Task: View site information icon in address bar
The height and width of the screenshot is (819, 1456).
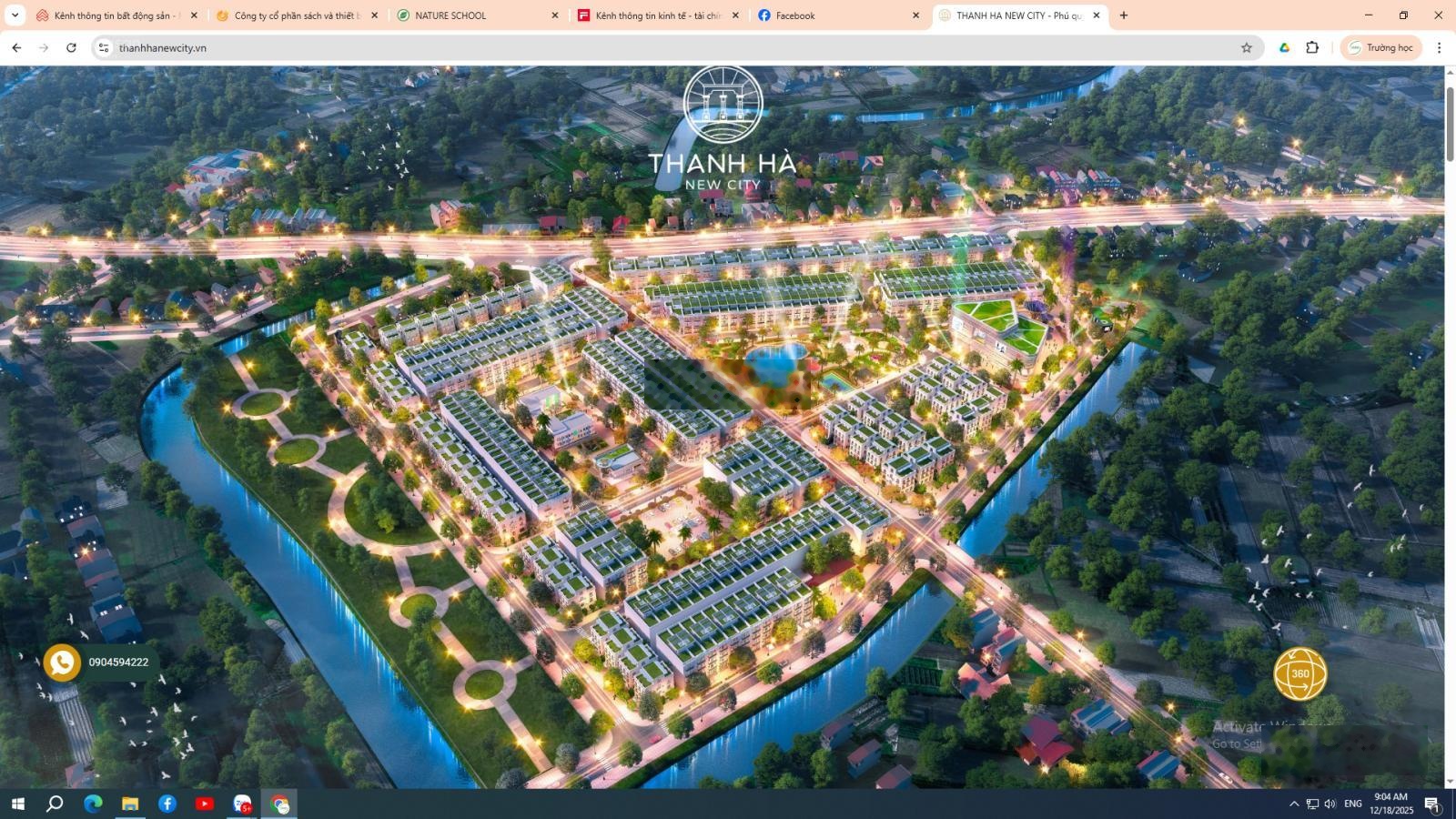Action: 103,47
